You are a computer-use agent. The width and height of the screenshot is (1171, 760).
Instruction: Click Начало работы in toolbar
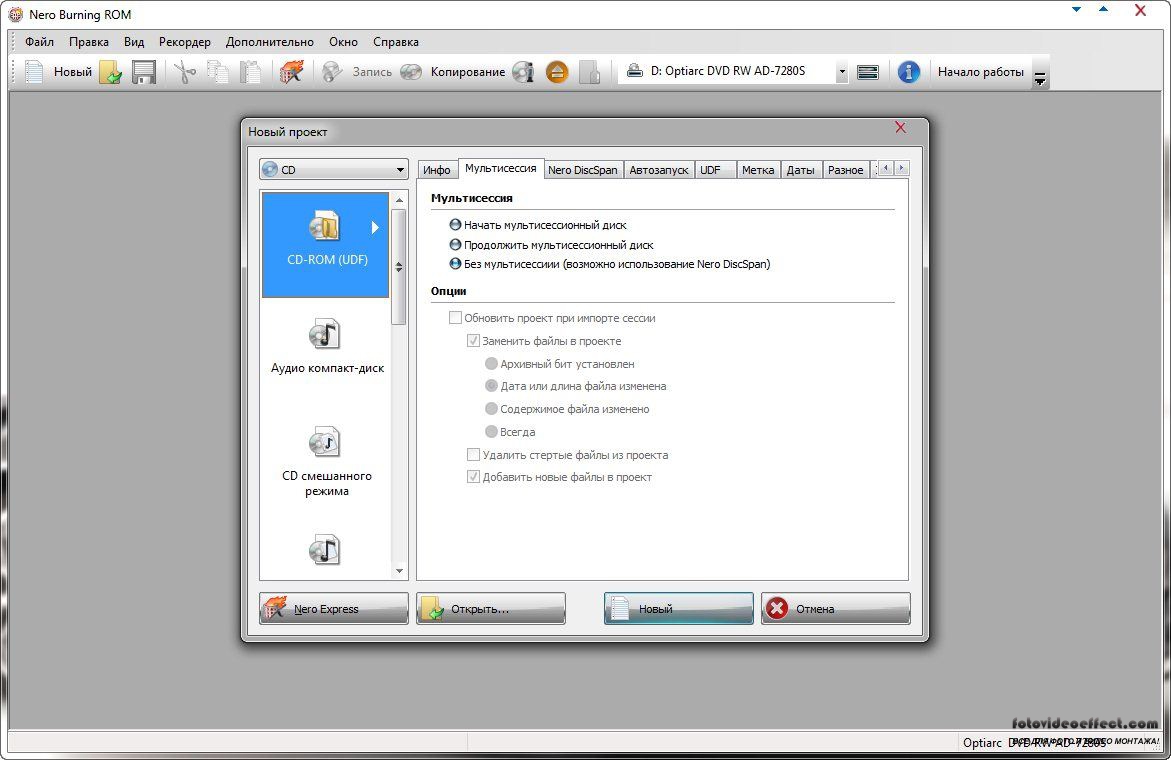point(981,72)
